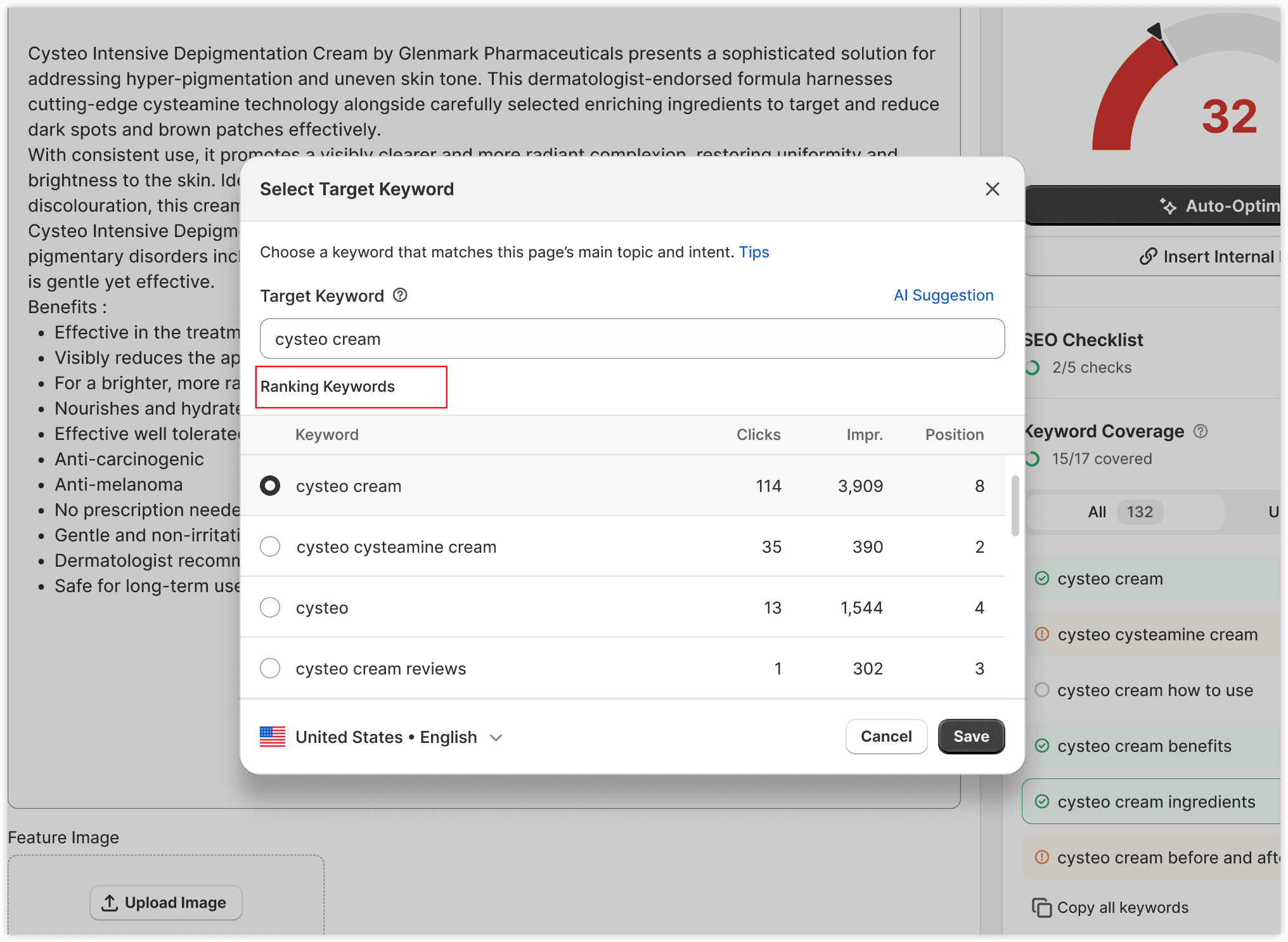
Task: Focus the Target Keyword input field
Action: [632, 339]
